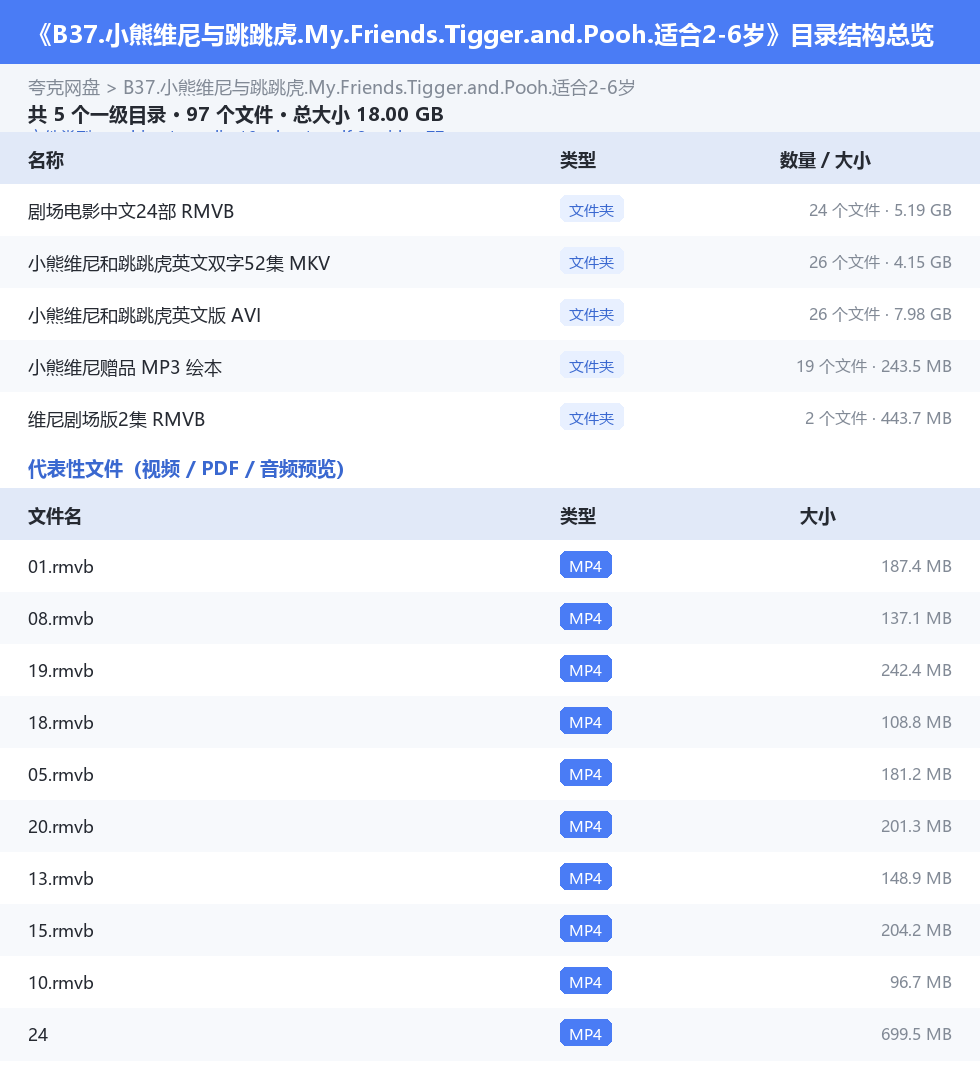Click 文件夹 badge in the 剧场电影中文24部 row
This screenshot has width=980, height=1092.
(591, 210)
